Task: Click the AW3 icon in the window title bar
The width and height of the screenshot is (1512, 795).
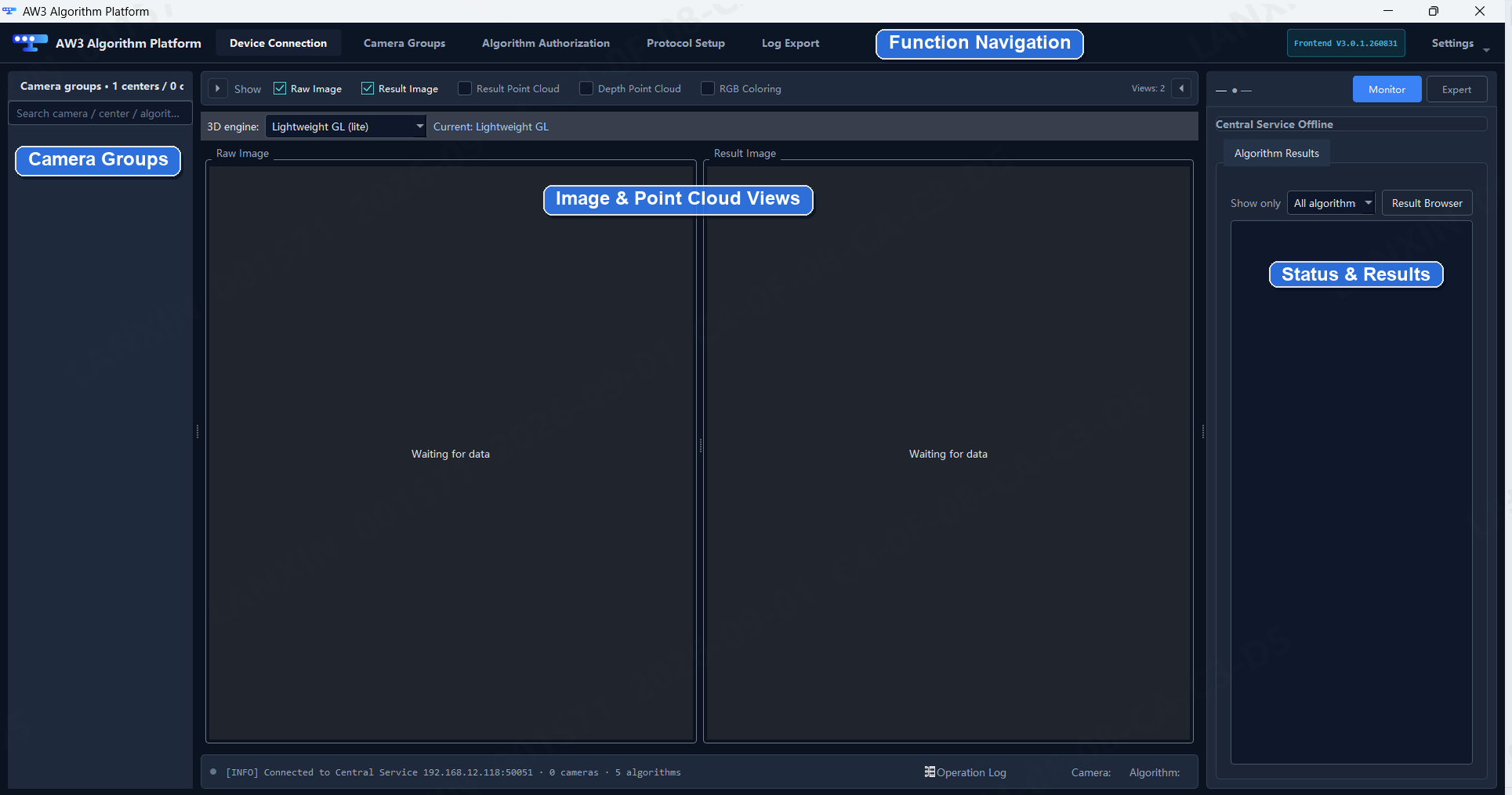Action: point(9,11)
